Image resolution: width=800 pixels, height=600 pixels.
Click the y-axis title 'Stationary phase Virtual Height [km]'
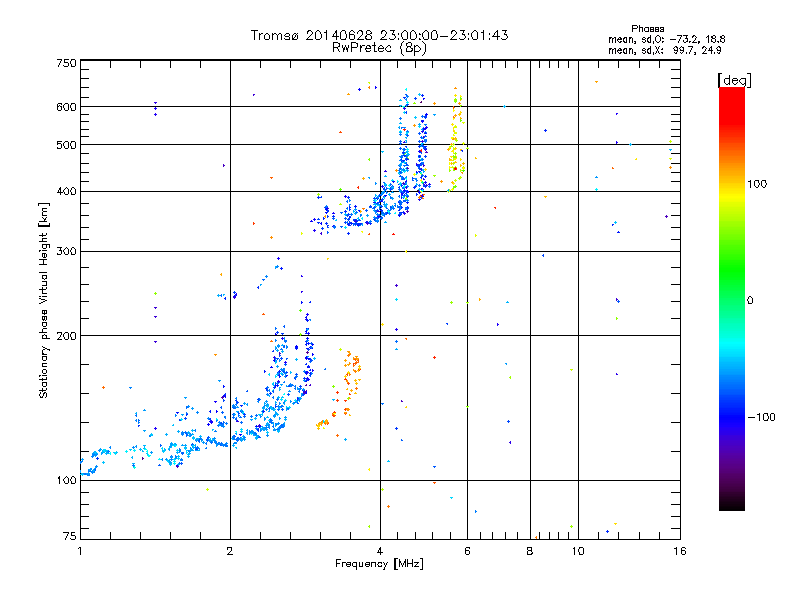(44, 301)
